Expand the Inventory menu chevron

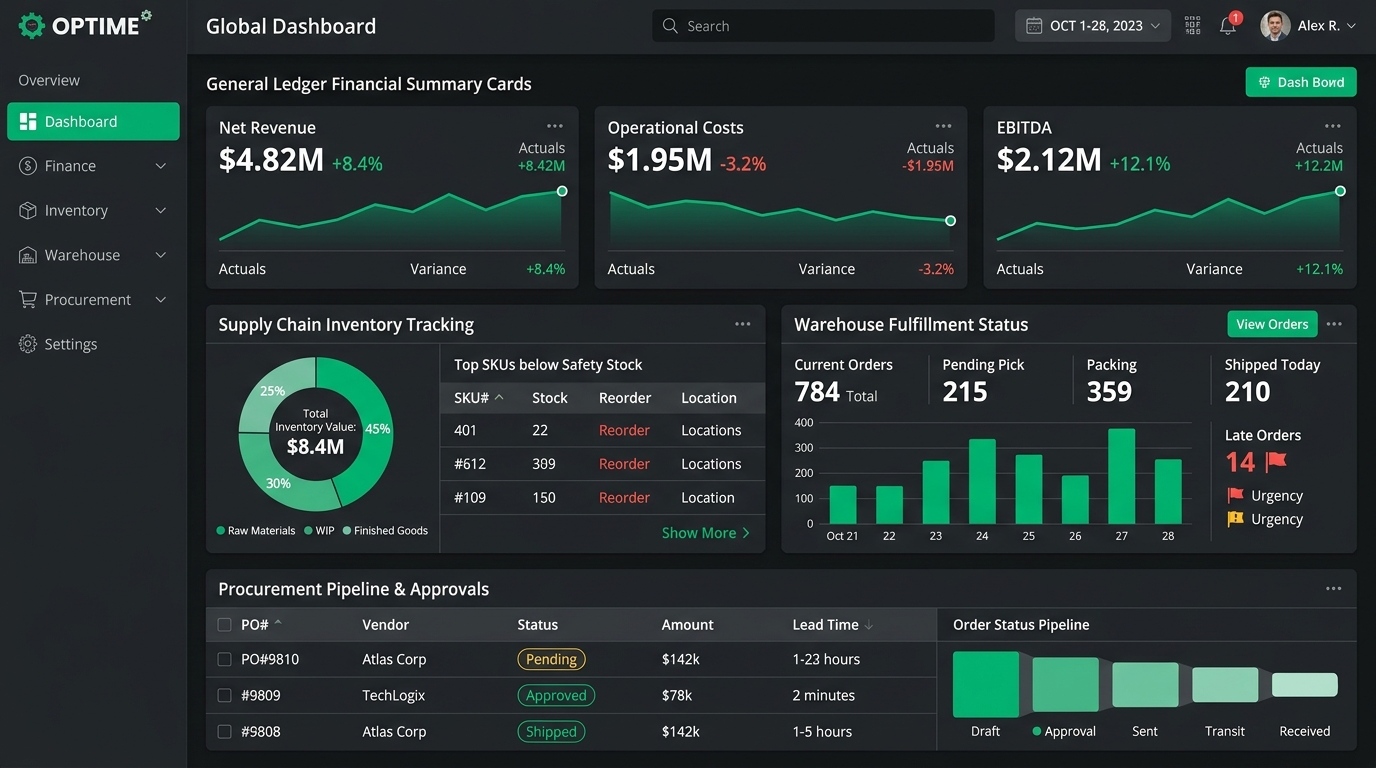tap(161, 211)
